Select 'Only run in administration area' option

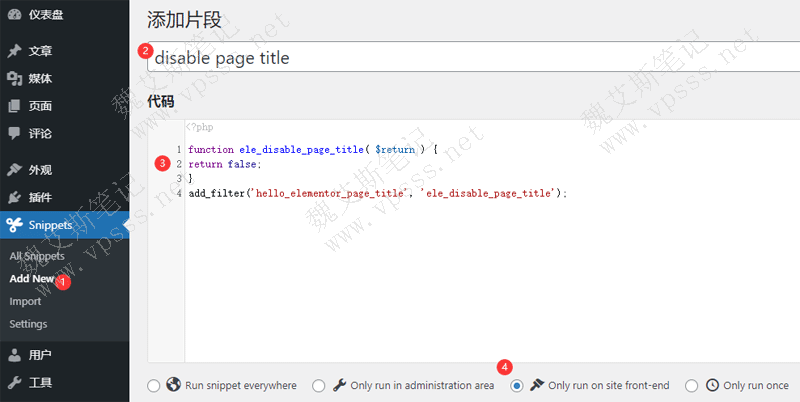pos(318,385)
